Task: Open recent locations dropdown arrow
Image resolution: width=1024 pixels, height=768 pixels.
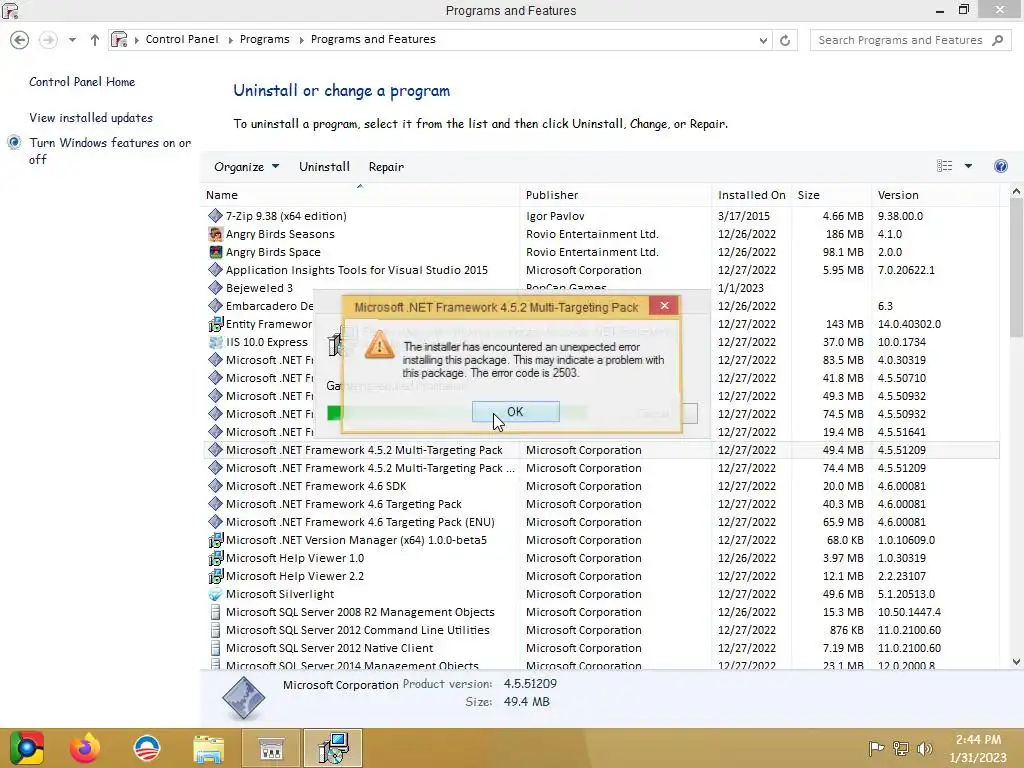Action: coord(72,40)
